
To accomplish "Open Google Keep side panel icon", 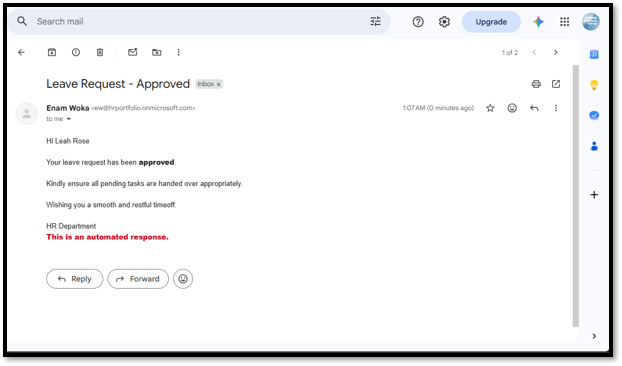I will click(594, 85).
